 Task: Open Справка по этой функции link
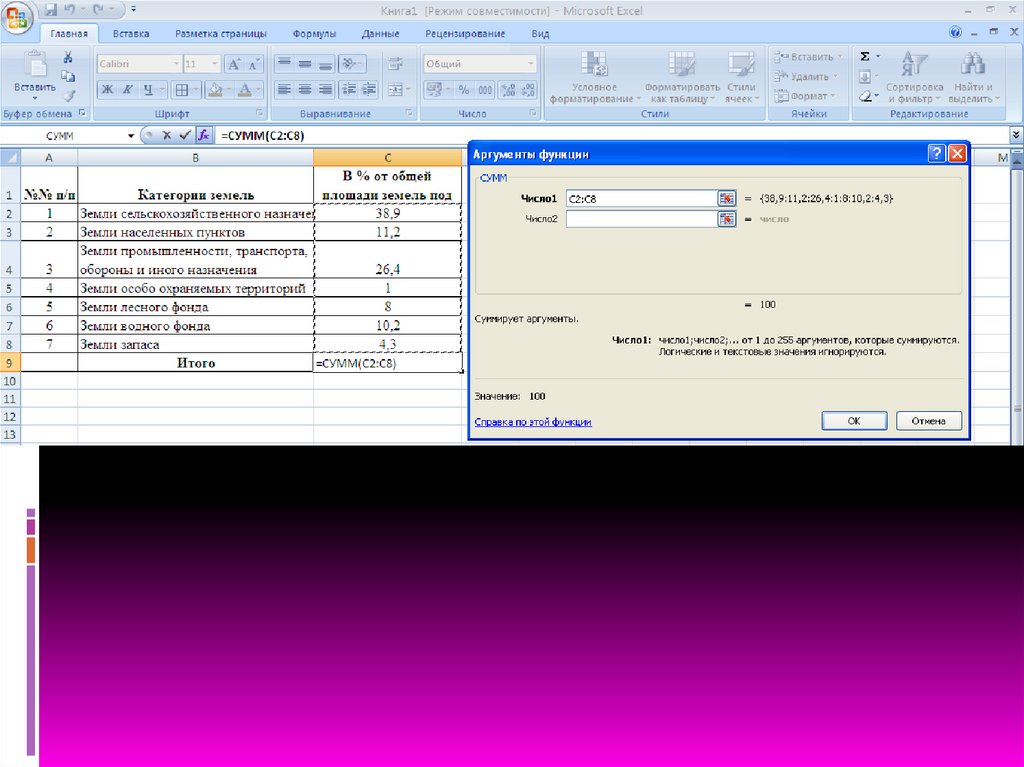pos(533,422)
